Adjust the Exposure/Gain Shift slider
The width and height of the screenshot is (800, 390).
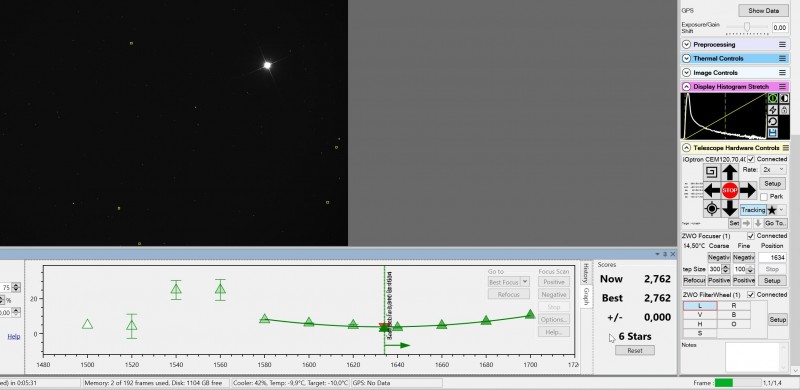(x=747, y=27)
